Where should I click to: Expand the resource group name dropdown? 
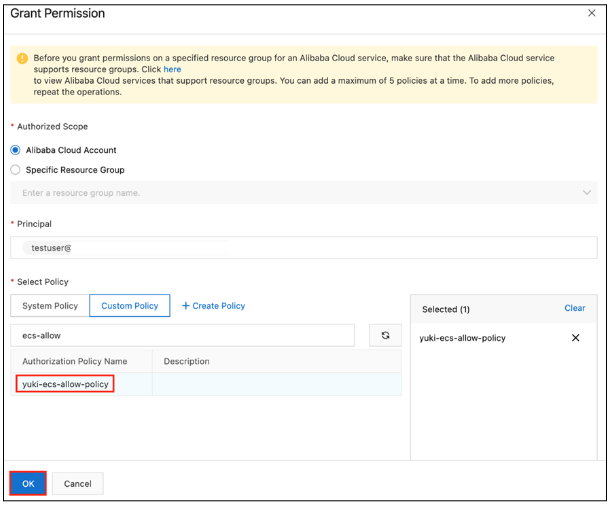[585, 192]
